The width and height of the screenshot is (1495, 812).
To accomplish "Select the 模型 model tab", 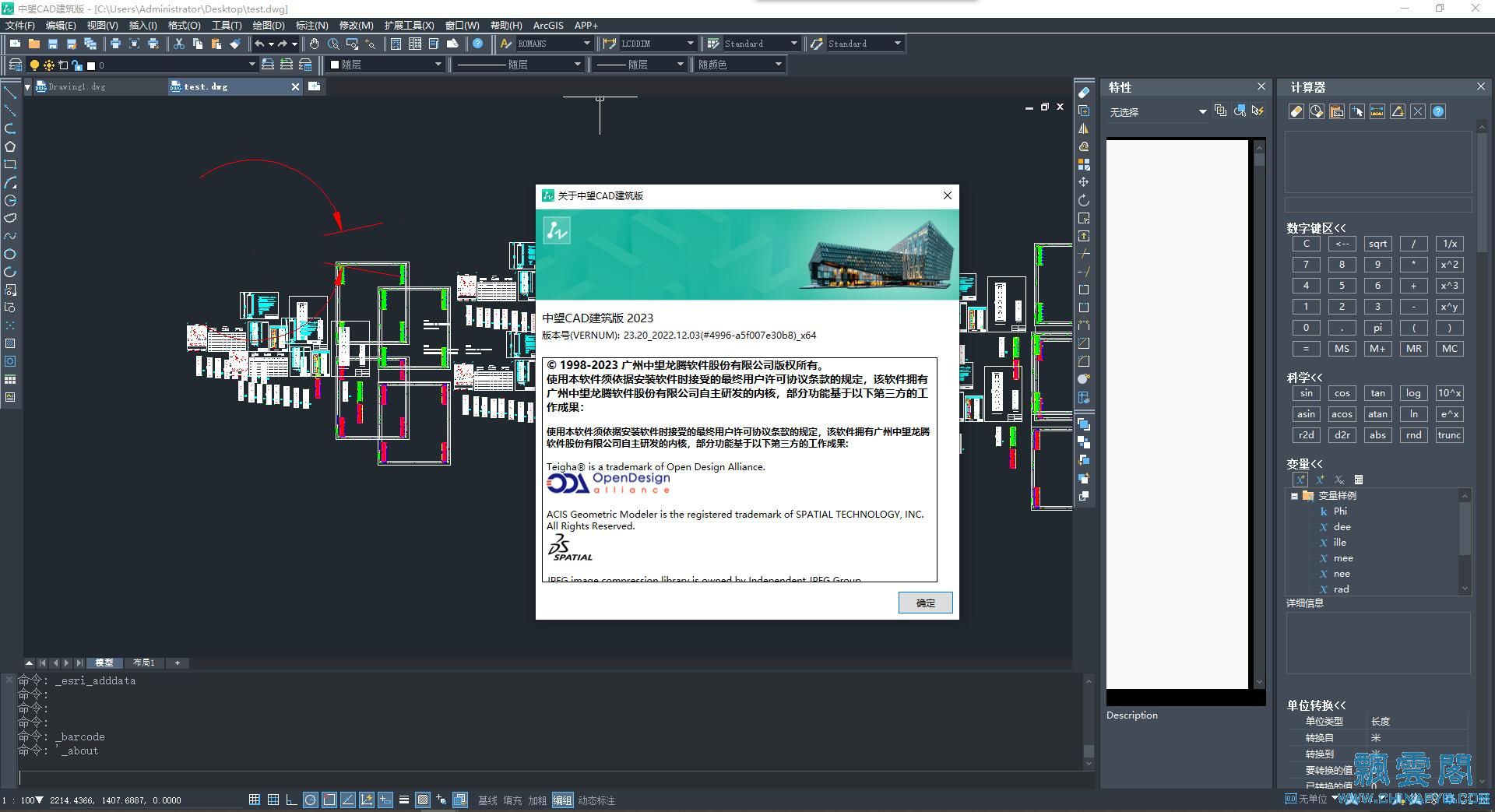I will pos(104,663).
